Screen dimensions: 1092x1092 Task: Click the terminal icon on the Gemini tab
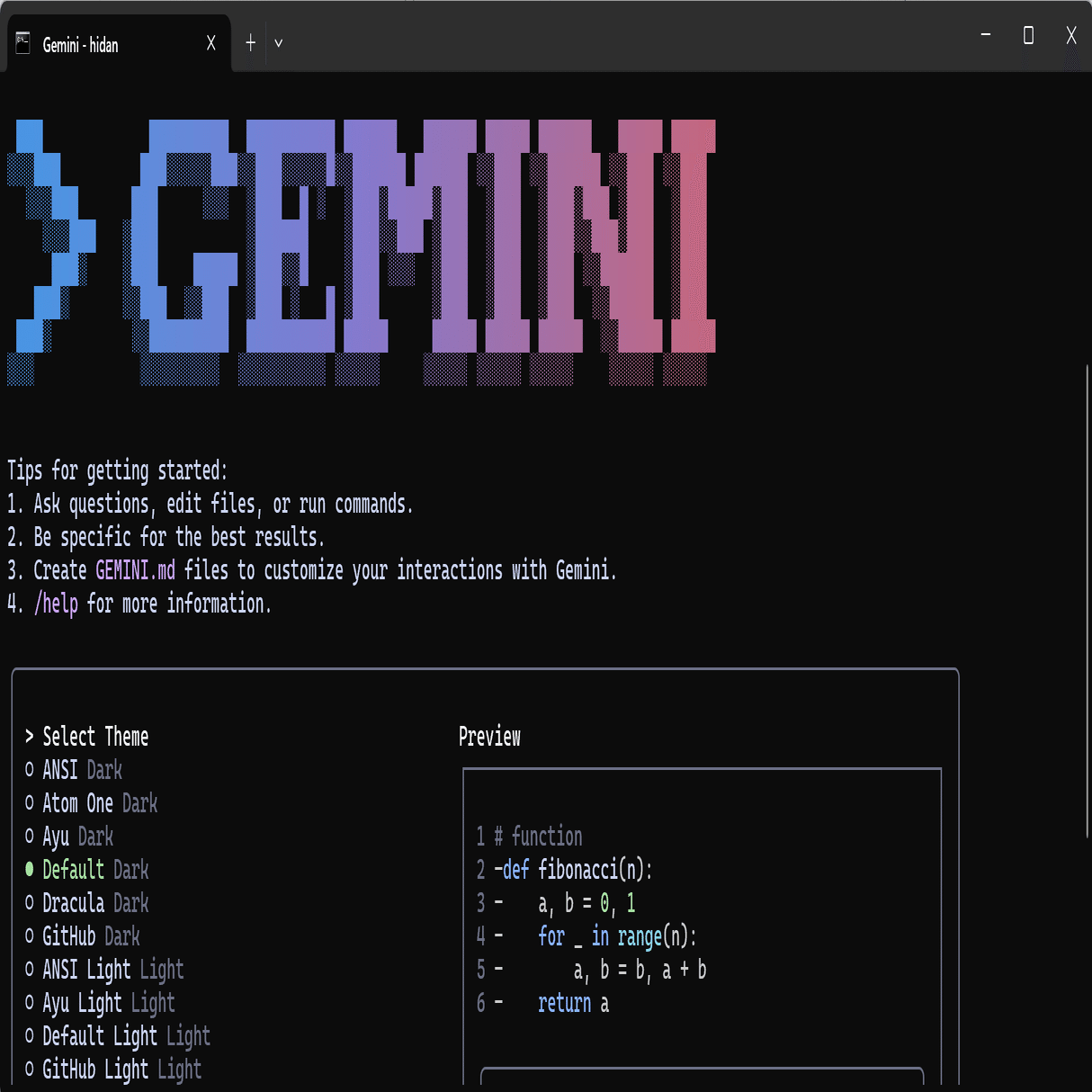coord(22,41)
